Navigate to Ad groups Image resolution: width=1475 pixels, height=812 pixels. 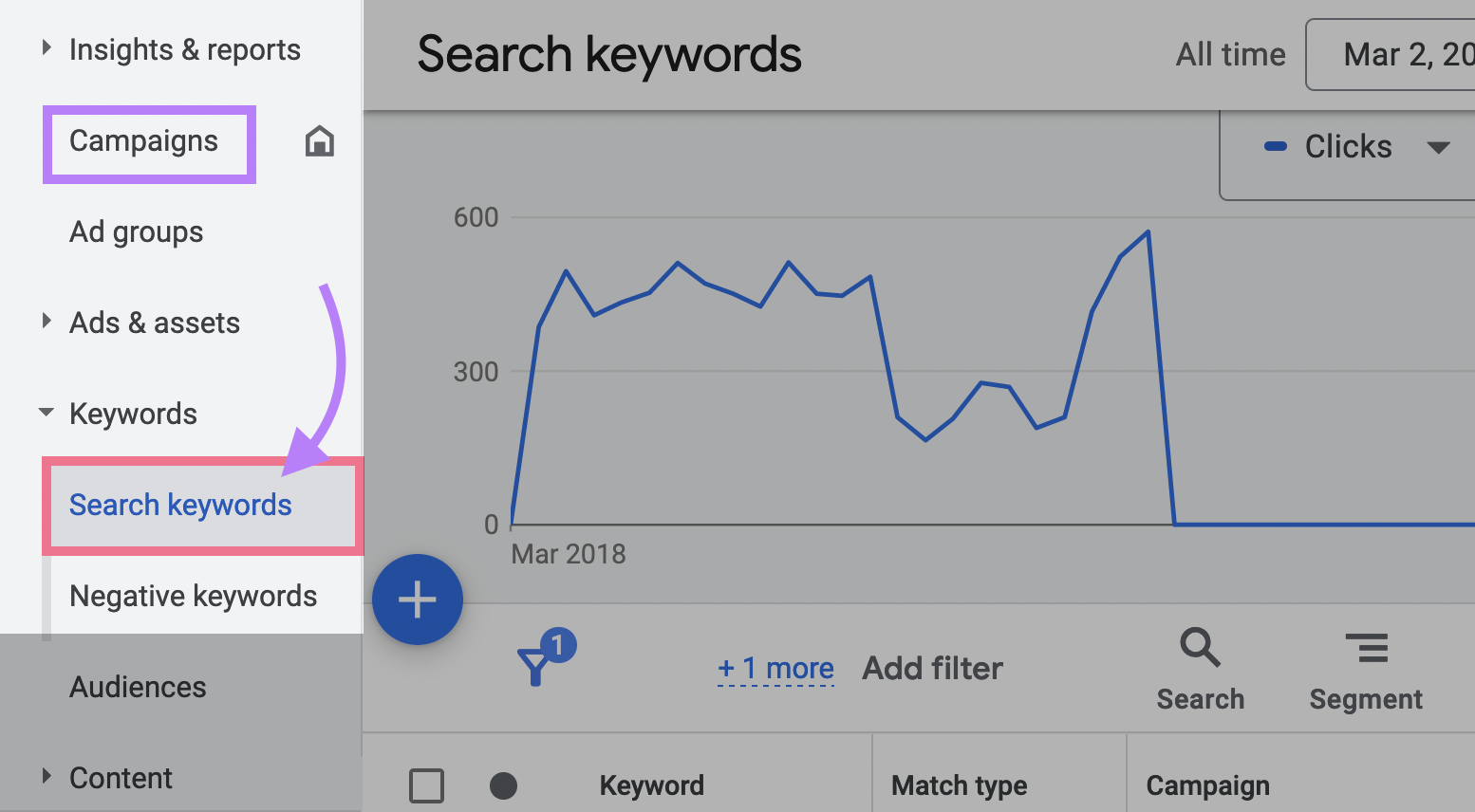point(136,231)
